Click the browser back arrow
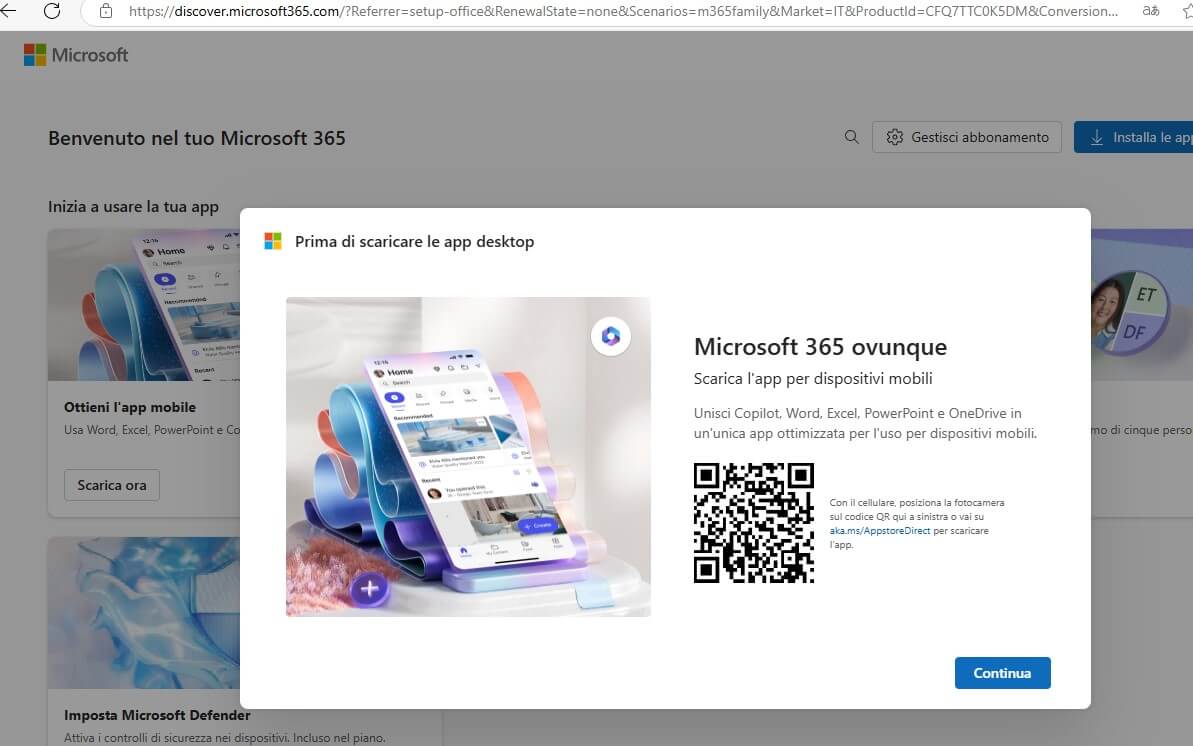 point(9,11)
